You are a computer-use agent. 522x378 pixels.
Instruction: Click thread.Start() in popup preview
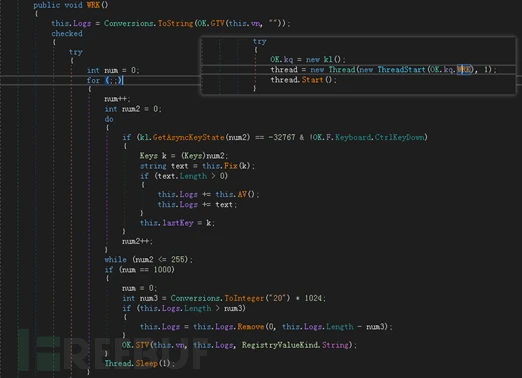tap(304, 80)
